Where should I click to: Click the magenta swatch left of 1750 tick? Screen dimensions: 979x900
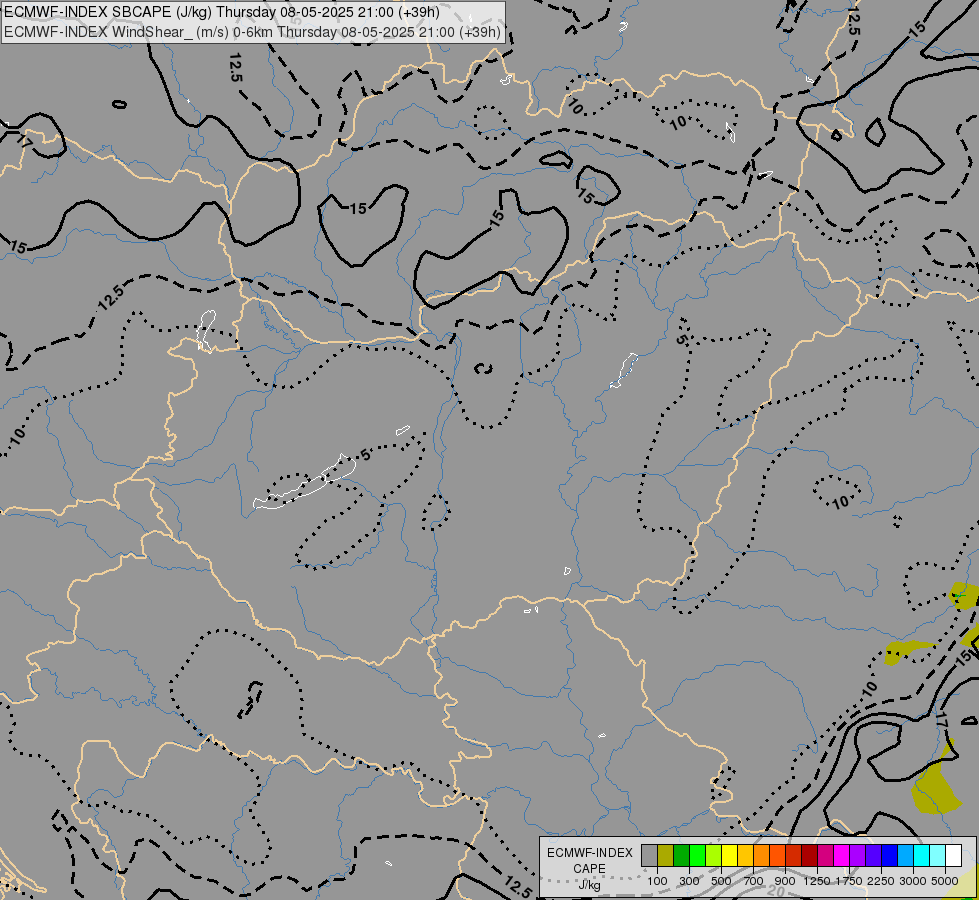click(842, 856)
